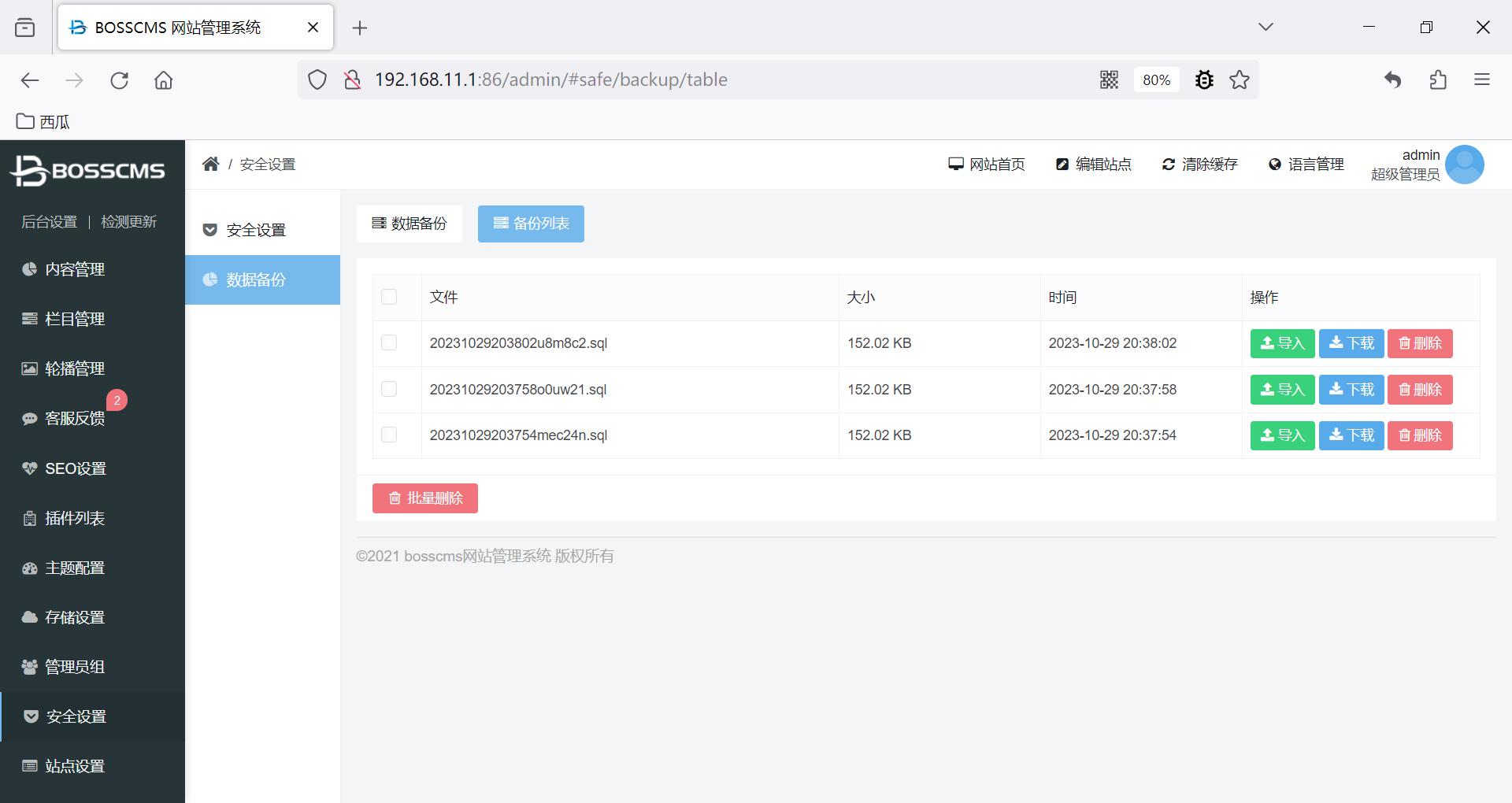Open 存储设置 in the sidebar
The width and height of the screenshot is (1512, 803).
click(92, 617)
